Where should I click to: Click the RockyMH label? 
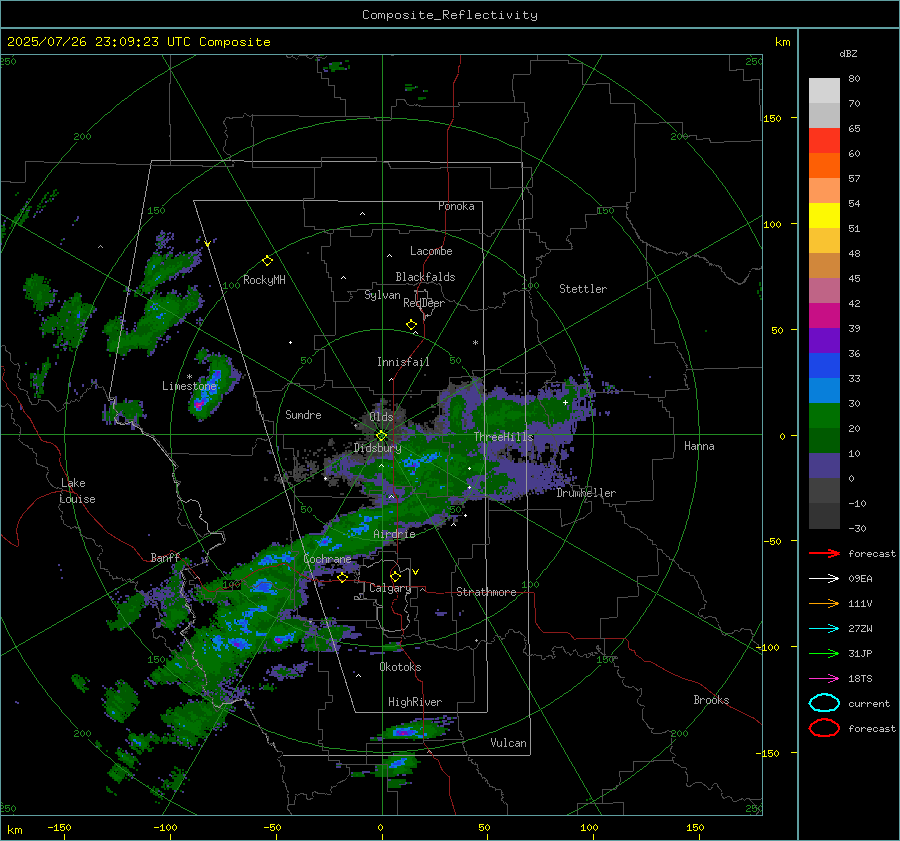click(264, 280)
